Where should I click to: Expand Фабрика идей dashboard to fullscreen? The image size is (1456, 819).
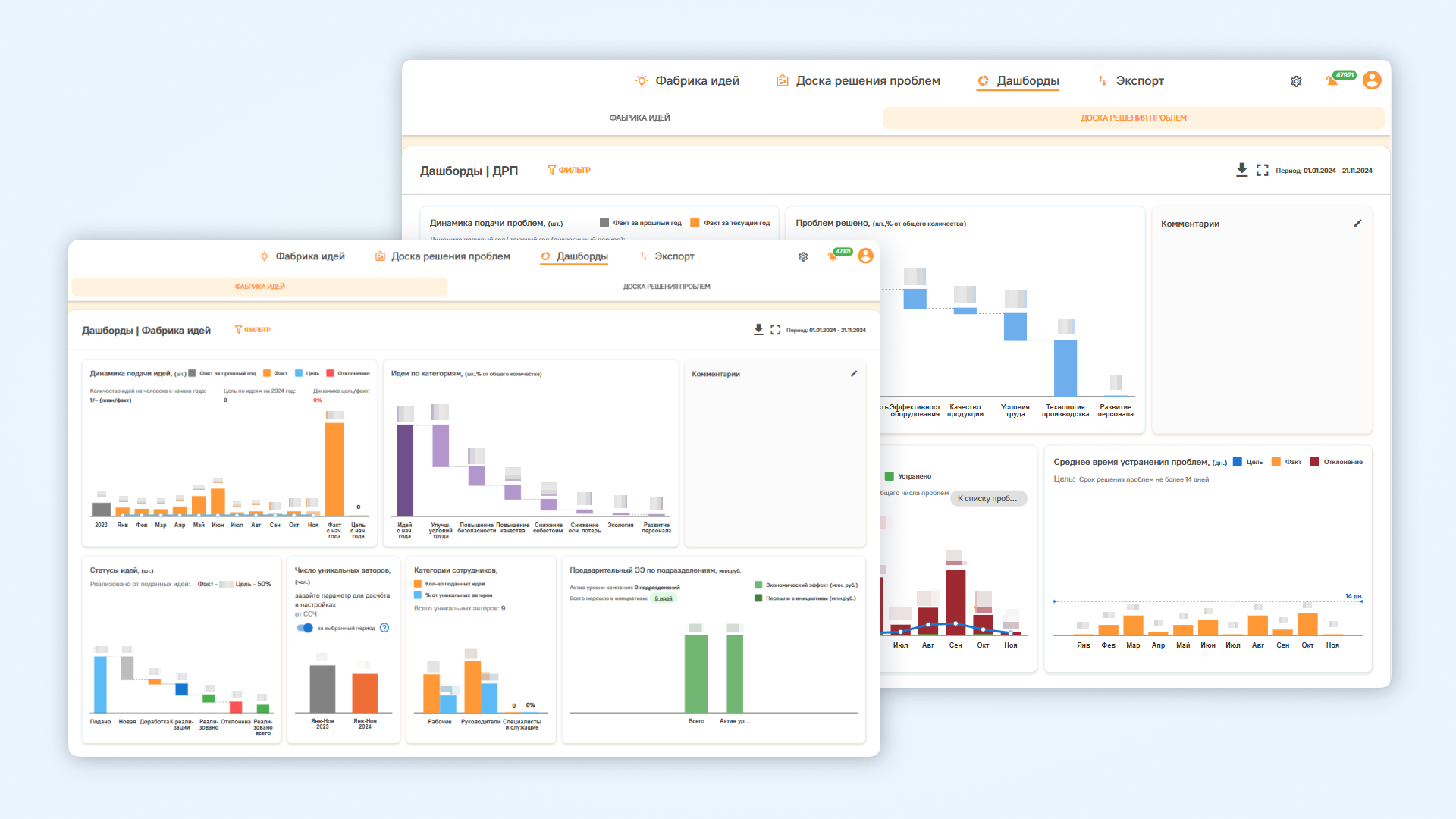(775, 330)
